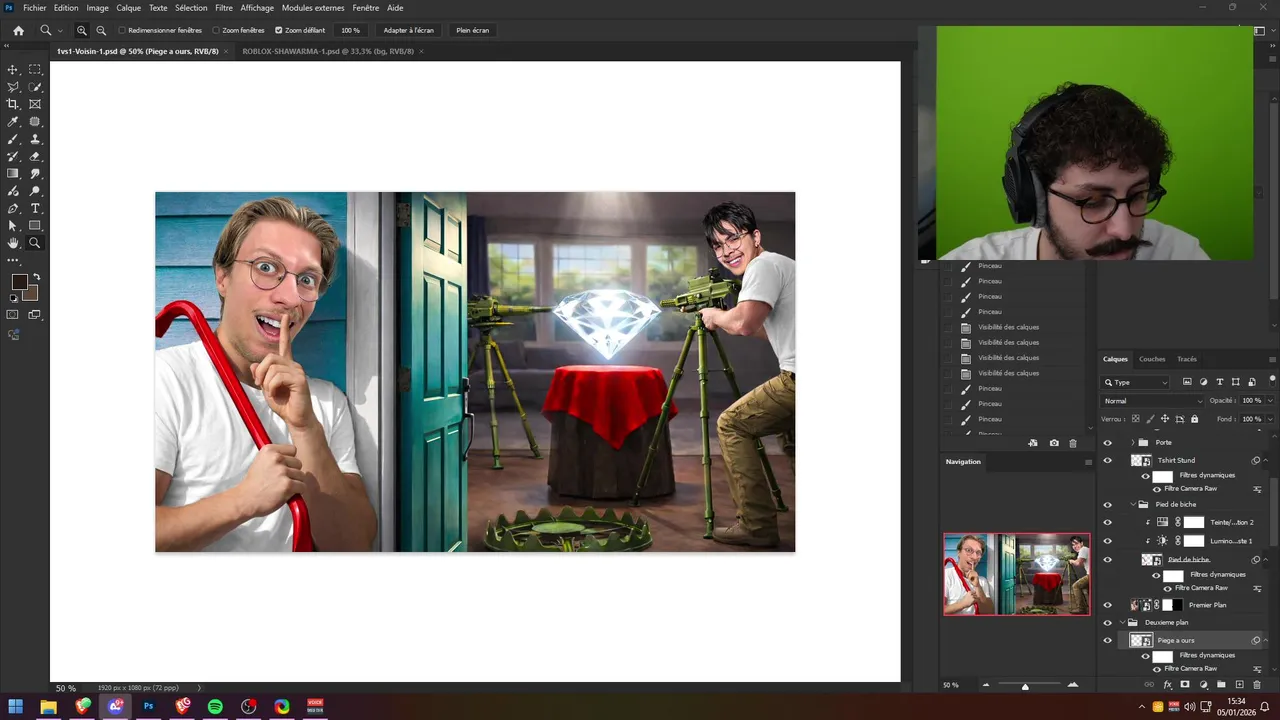Select the Move tool

click(13, 69)
